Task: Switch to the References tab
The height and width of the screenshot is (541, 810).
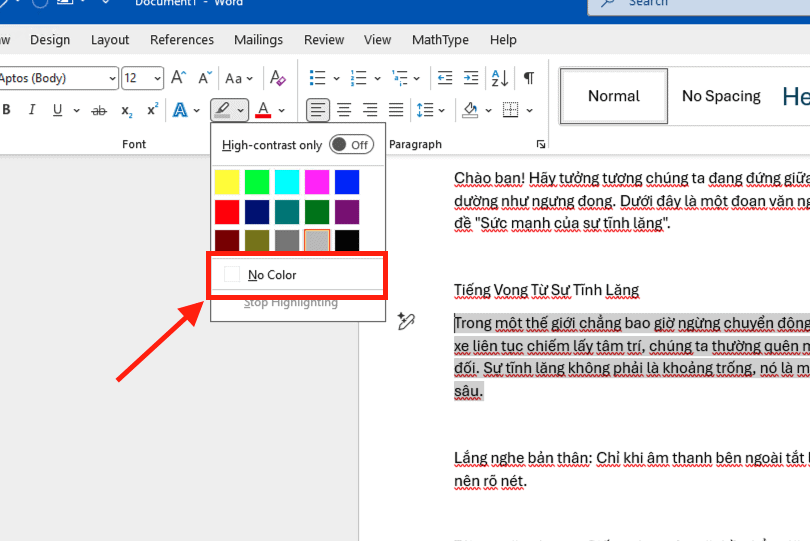Action: 182,40
